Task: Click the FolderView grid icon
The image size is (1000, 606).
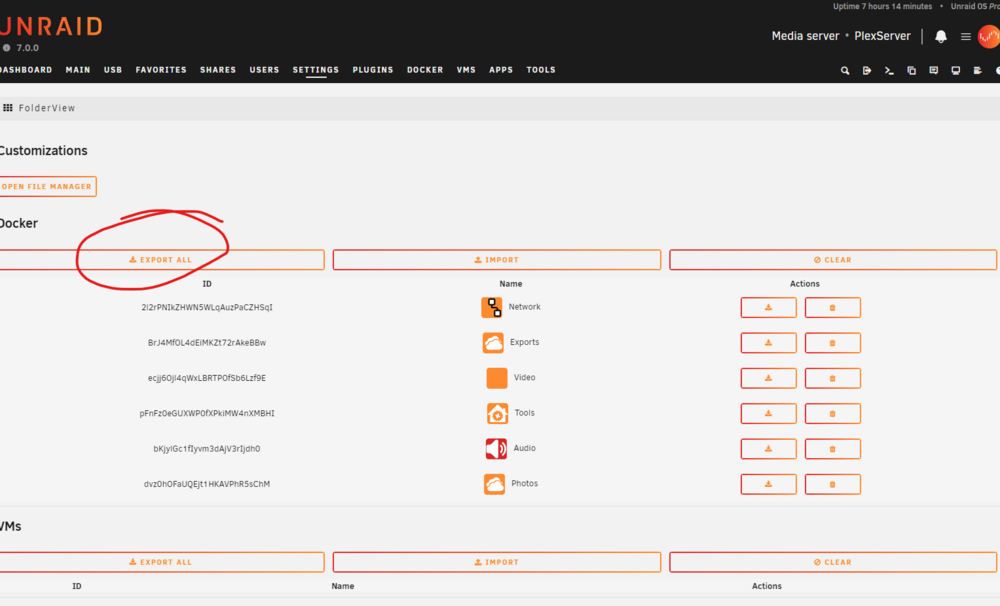Action: tap(8, 108)
